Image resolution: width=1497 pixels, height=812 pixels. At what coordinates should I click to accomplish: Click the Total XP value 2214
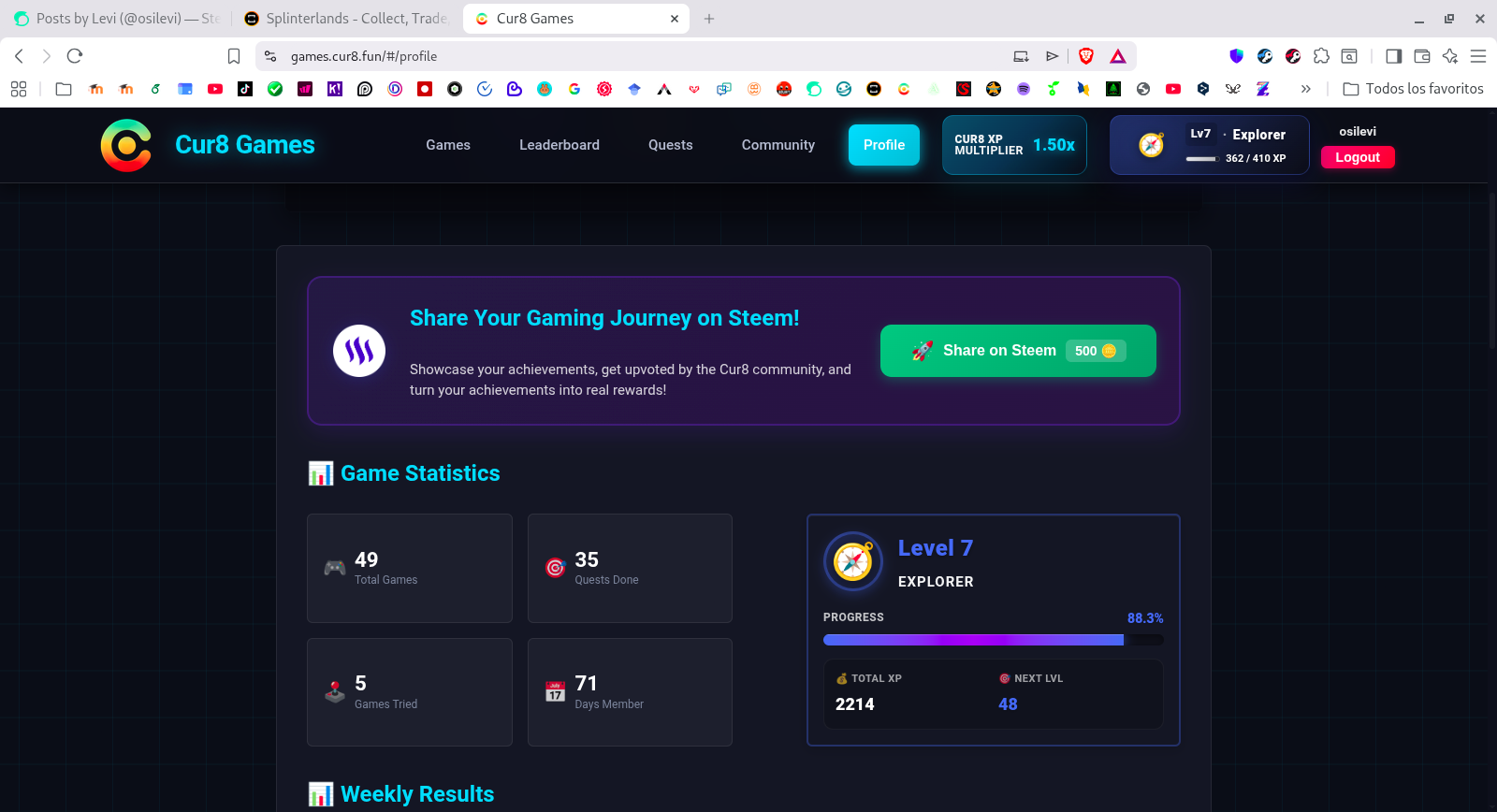coord(855,704)
